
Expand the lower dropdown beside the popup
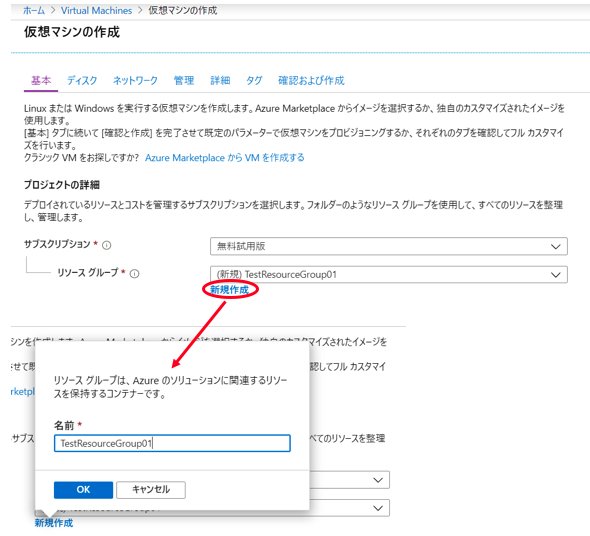point(378,508)
